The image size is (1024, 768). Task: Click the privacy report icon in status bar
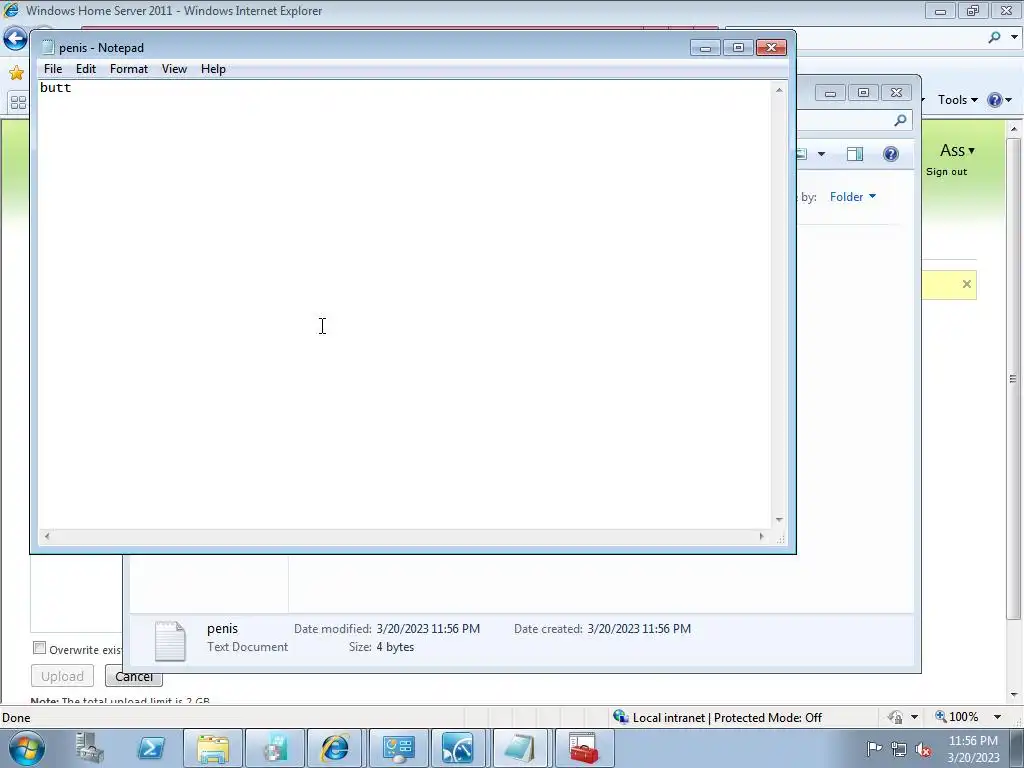pos(895,717)
